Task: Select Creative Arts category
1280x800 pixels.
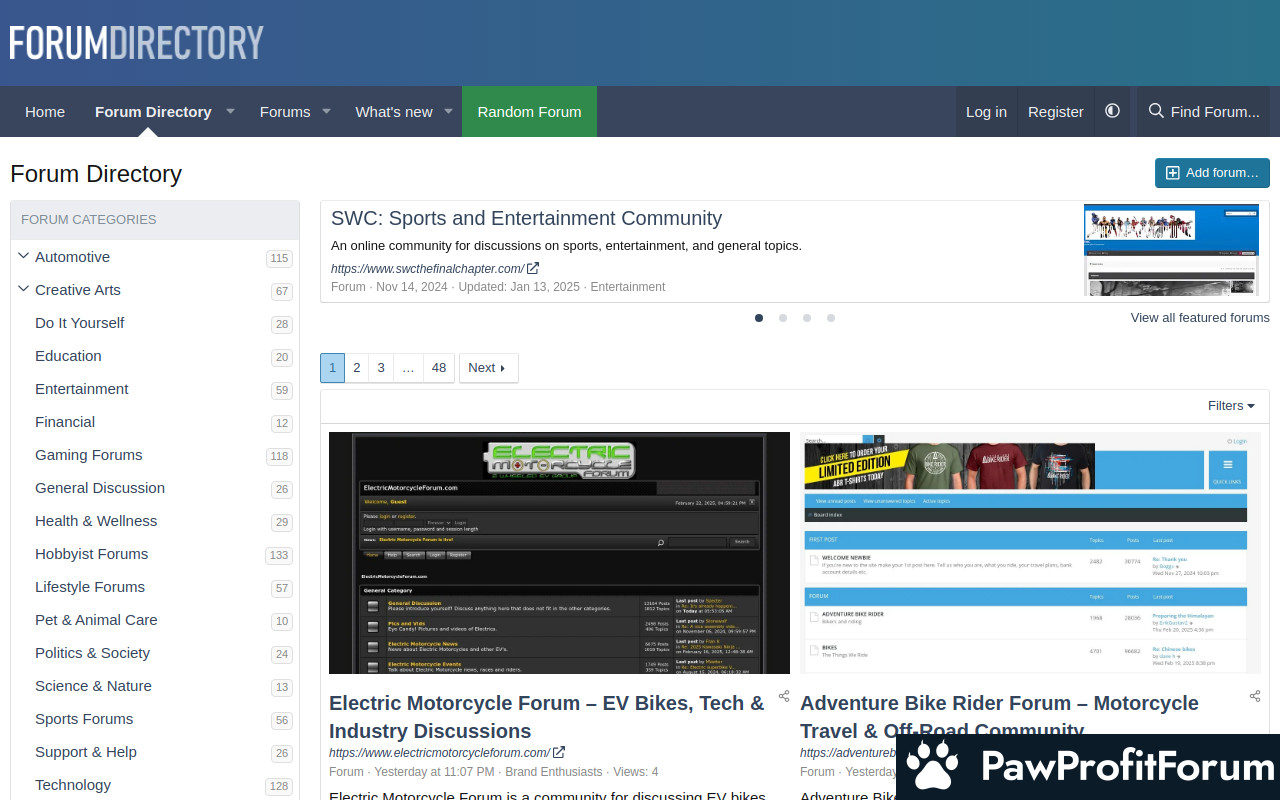Action: [78, 289]
